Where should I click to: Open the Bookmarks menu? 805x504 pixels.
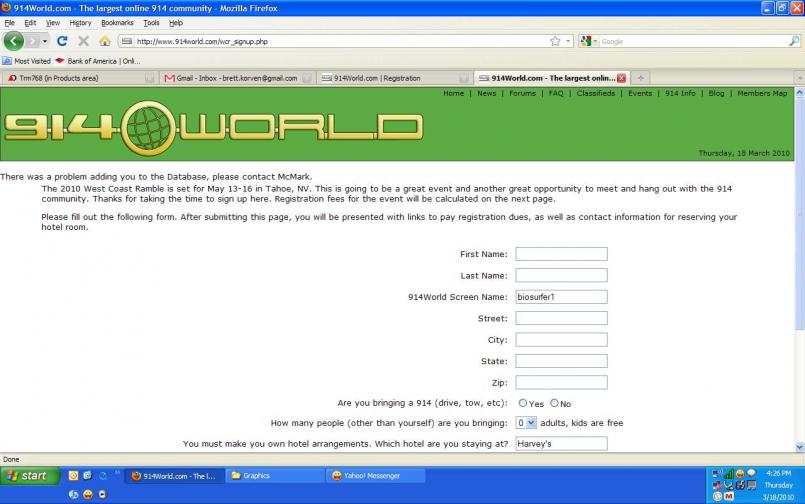pyautogui.click(x=117, y=23)
